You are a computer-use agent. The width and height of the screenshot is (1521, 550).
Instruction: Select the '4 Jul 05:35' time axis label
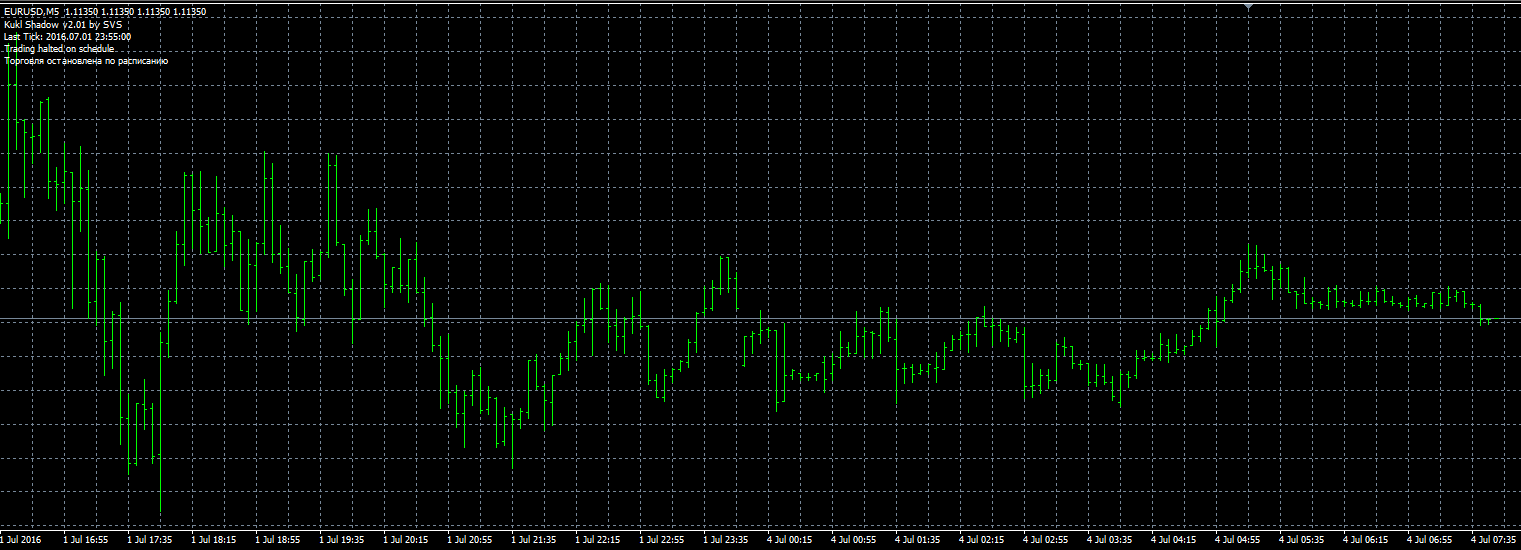(1301, 540)
